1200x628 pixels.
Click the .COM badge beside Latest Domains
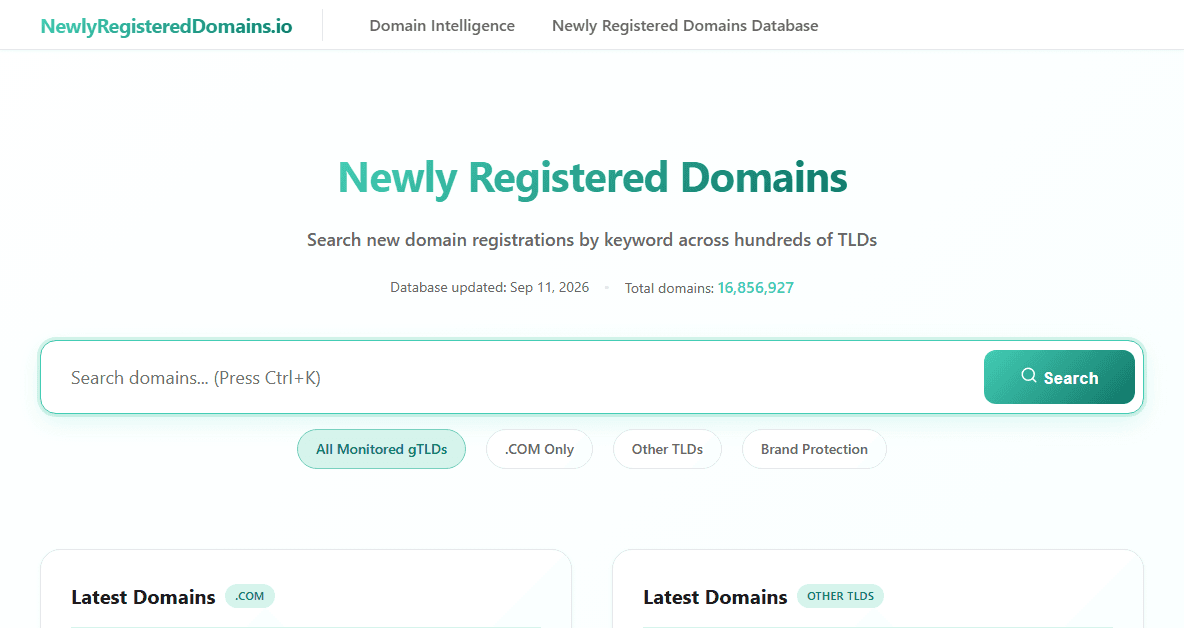(250, 597)
